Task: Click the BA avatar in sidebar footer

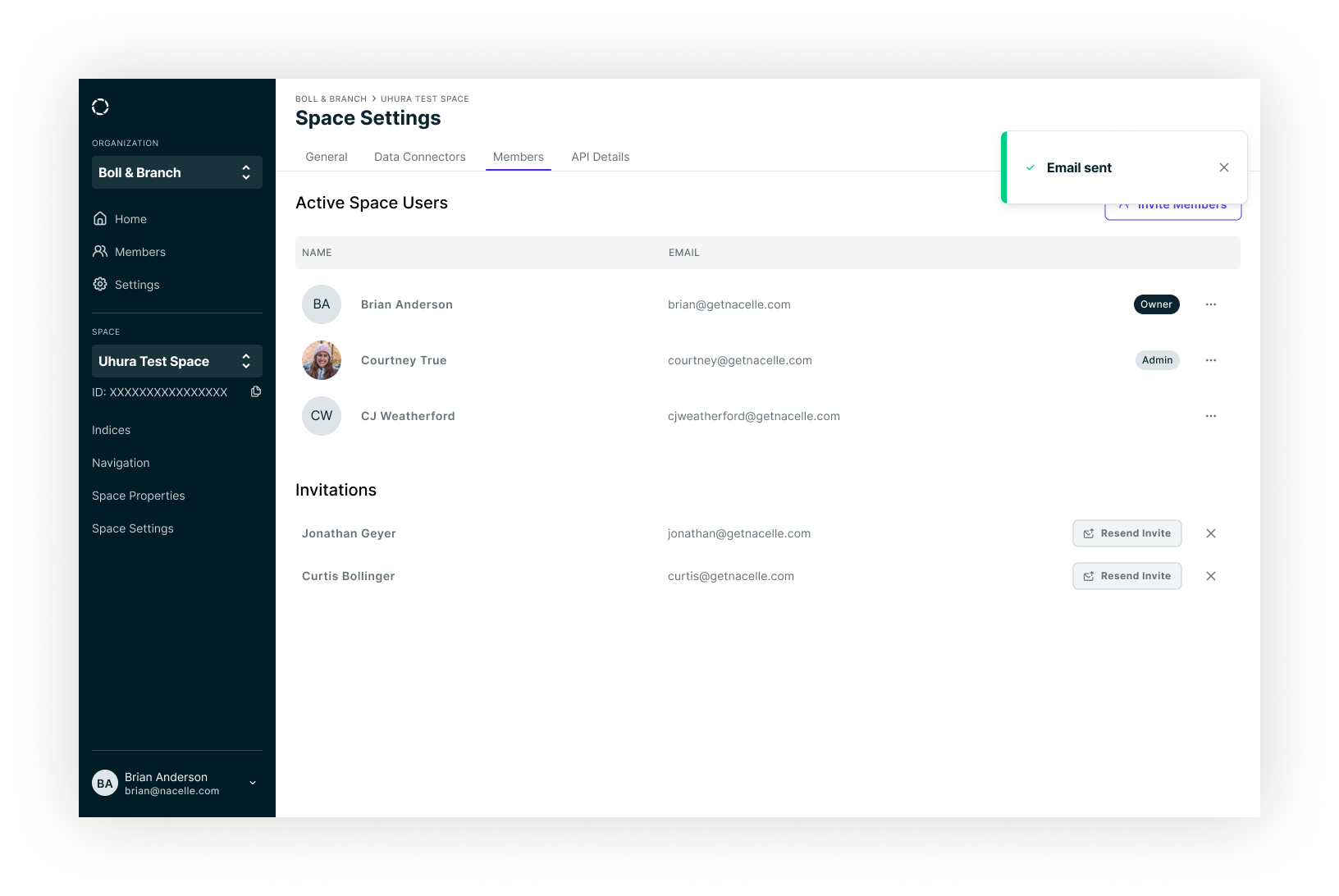Action: point(105,783)
